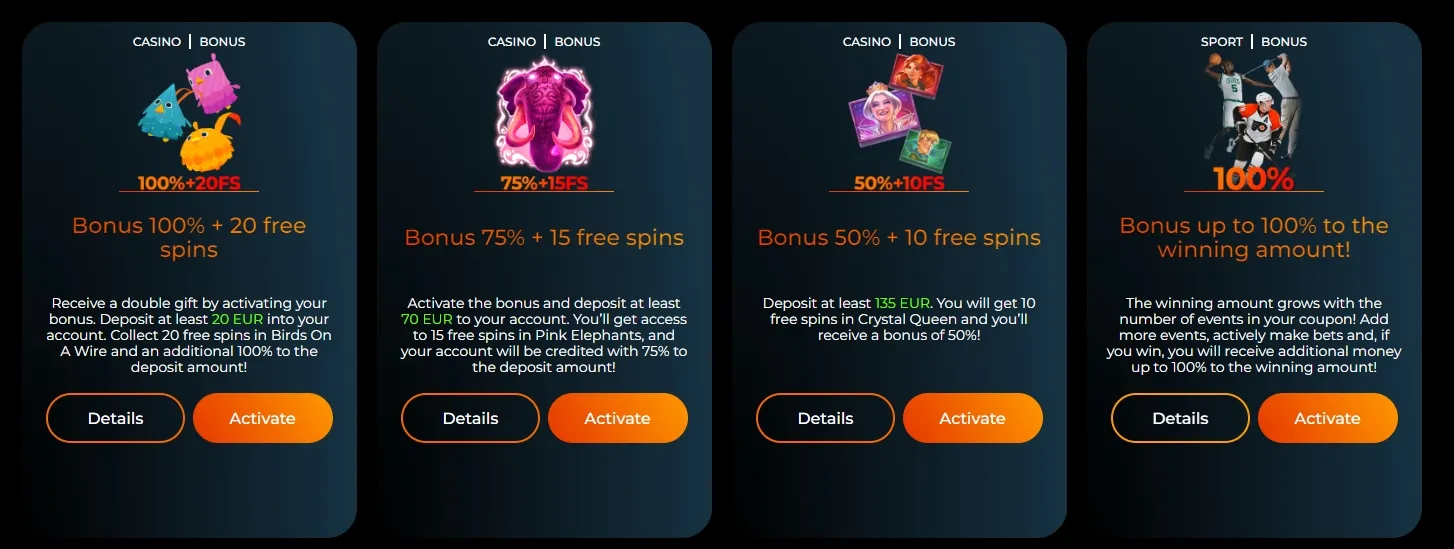Click "Bonus up to 100% to the winning amount!" heading
Viewport: 1454px width, 549px height.
point(1254,238)
